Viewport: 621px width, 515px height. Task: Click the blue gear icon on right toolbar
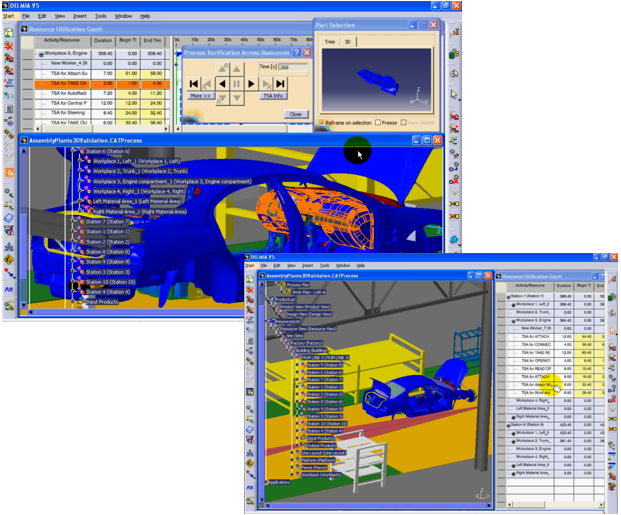(x=454, y=239)
